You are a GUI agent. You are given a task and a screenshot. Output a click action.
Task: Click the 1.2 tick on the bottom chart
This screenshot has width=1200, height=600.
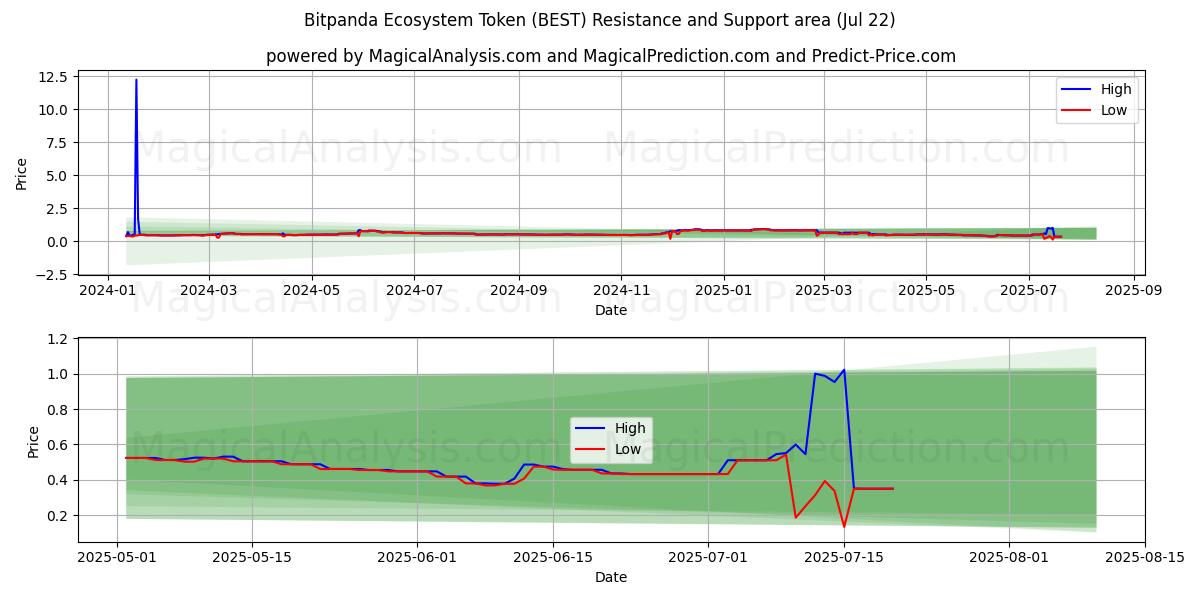[x=57, y=339]
